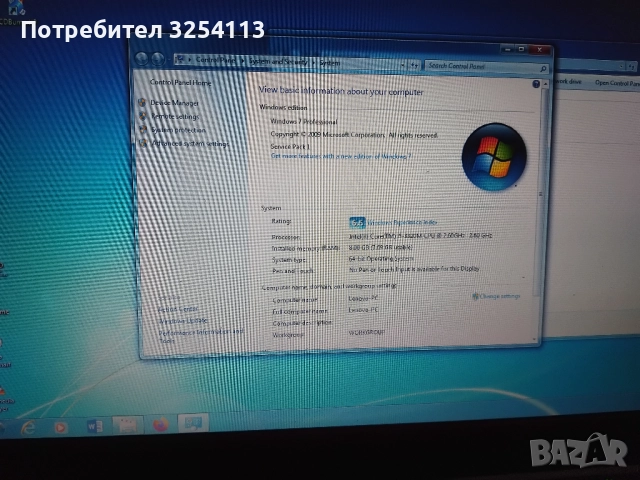640x480 pixels.
Task: Click Get more features with new edition link
Action: point(341,156)
